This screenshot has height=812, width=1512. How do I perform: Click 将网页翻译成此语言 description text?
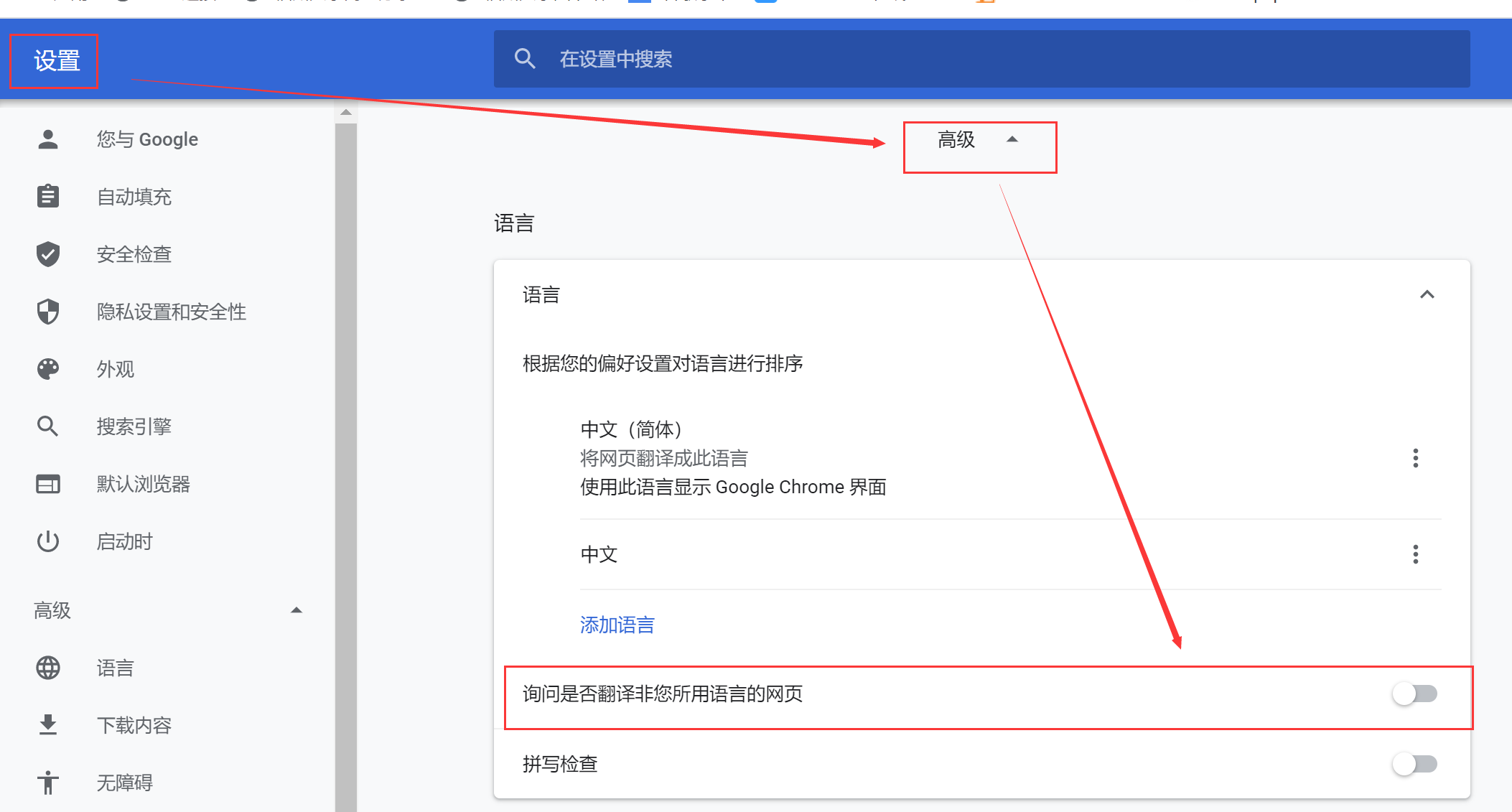click(664, 458)
